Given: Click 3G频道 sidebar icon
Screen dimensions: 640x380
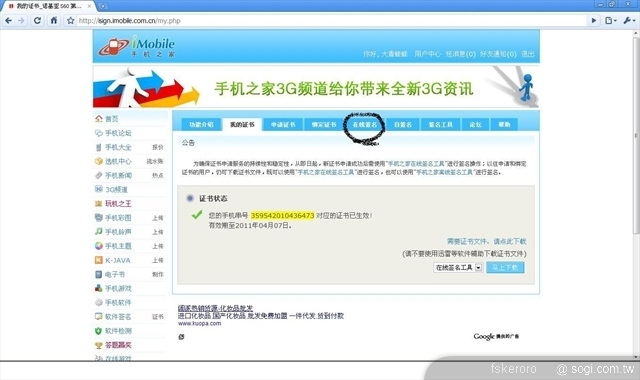Looking at the screenshot, I should [x=98, y=189].
